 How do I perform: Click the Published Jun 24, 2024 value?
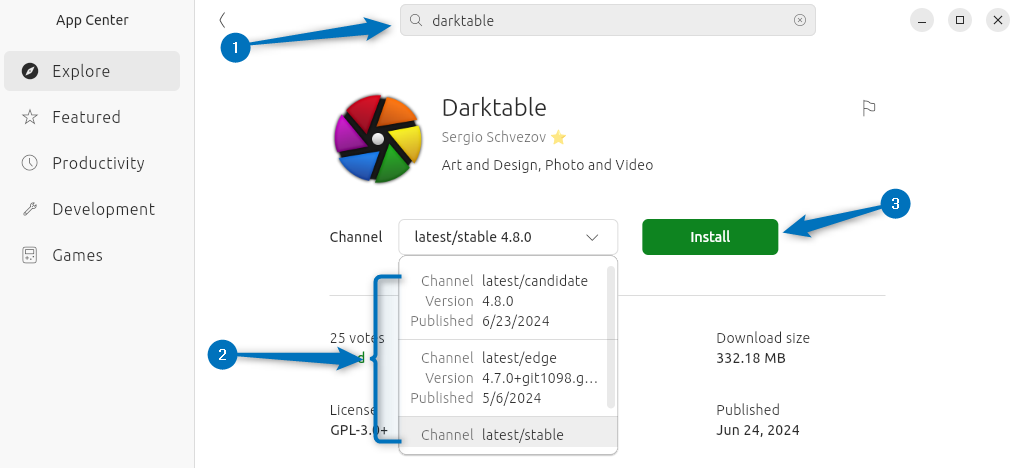pyautogui.click(x=758, y=430)
